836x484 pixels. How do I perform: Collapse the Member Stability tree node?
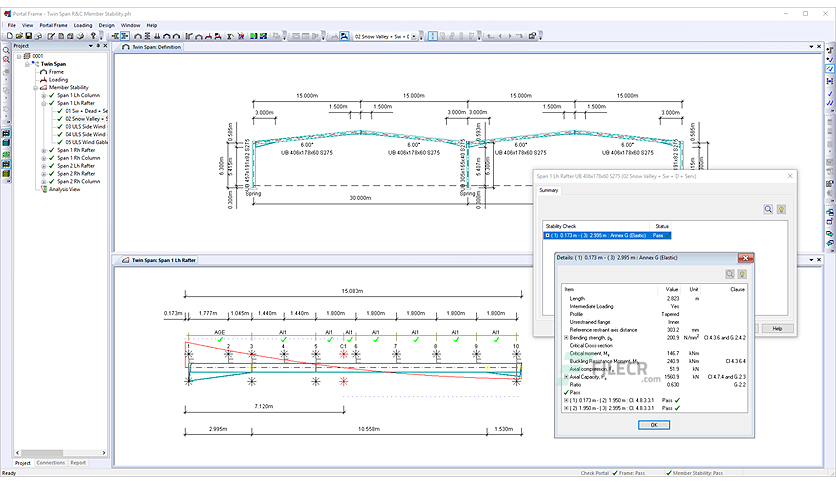click(x=36, y=87)
